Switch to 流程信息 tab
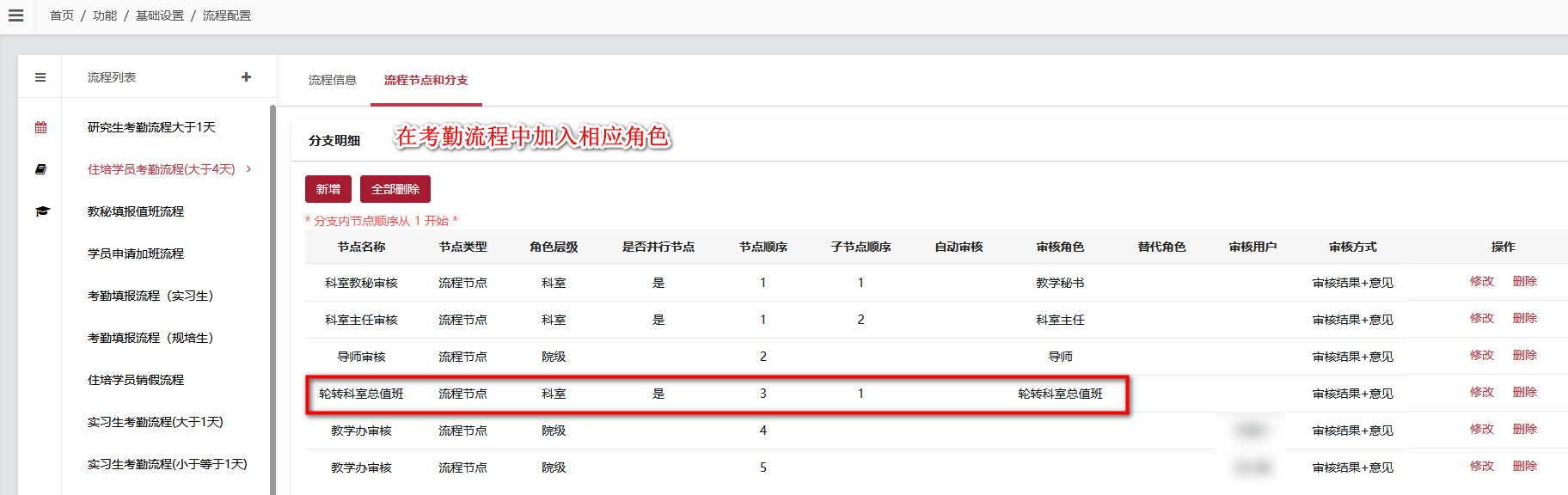Screen dimensions: 1568x495 coord(333,80)
